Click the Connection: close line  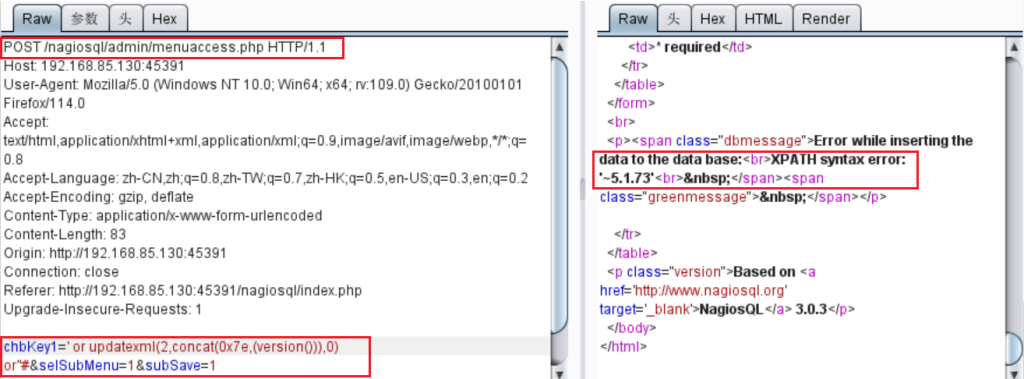61,271
